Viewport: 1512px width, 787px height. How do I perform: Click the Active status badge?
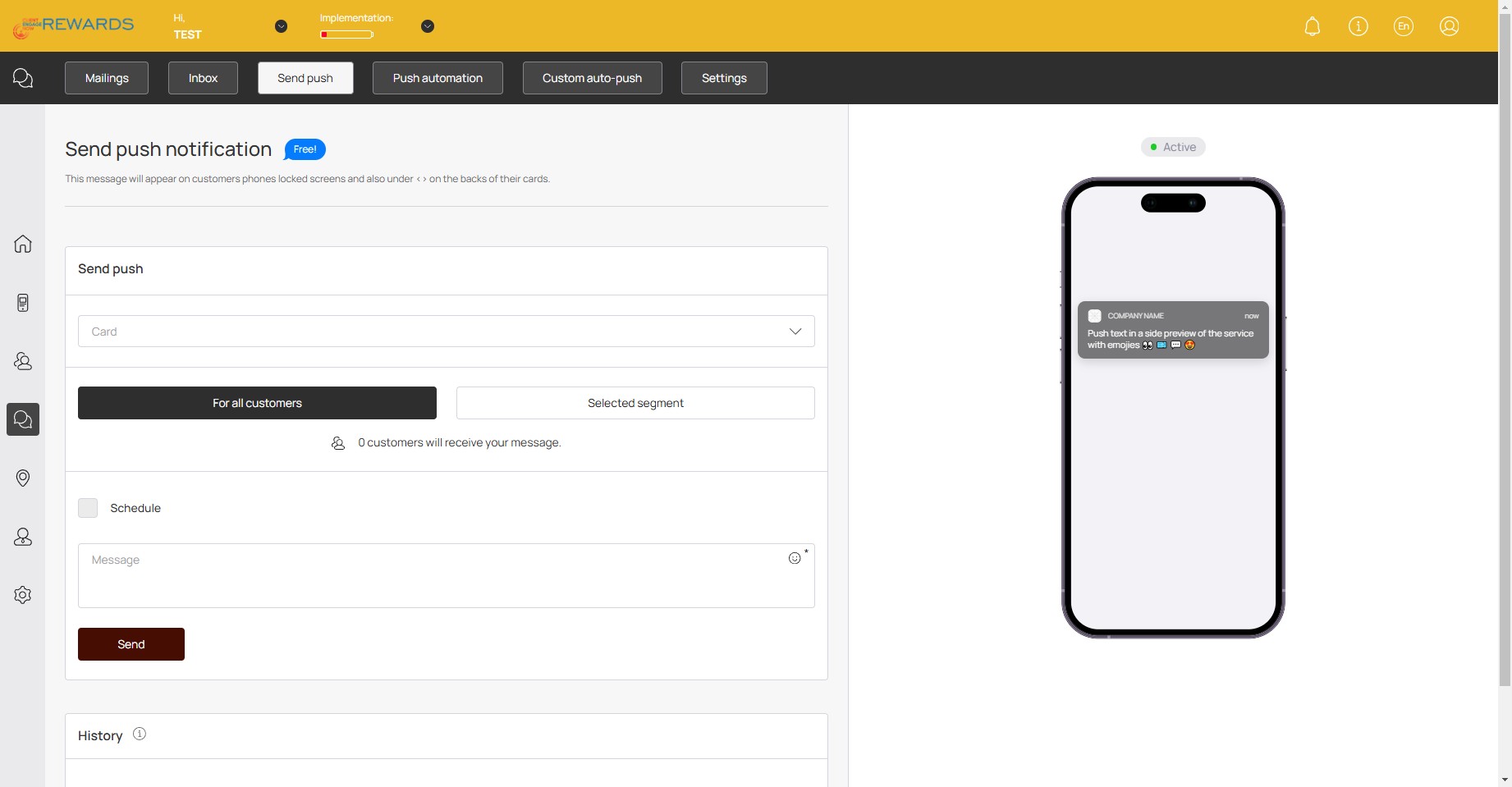tap(1173, 147)
